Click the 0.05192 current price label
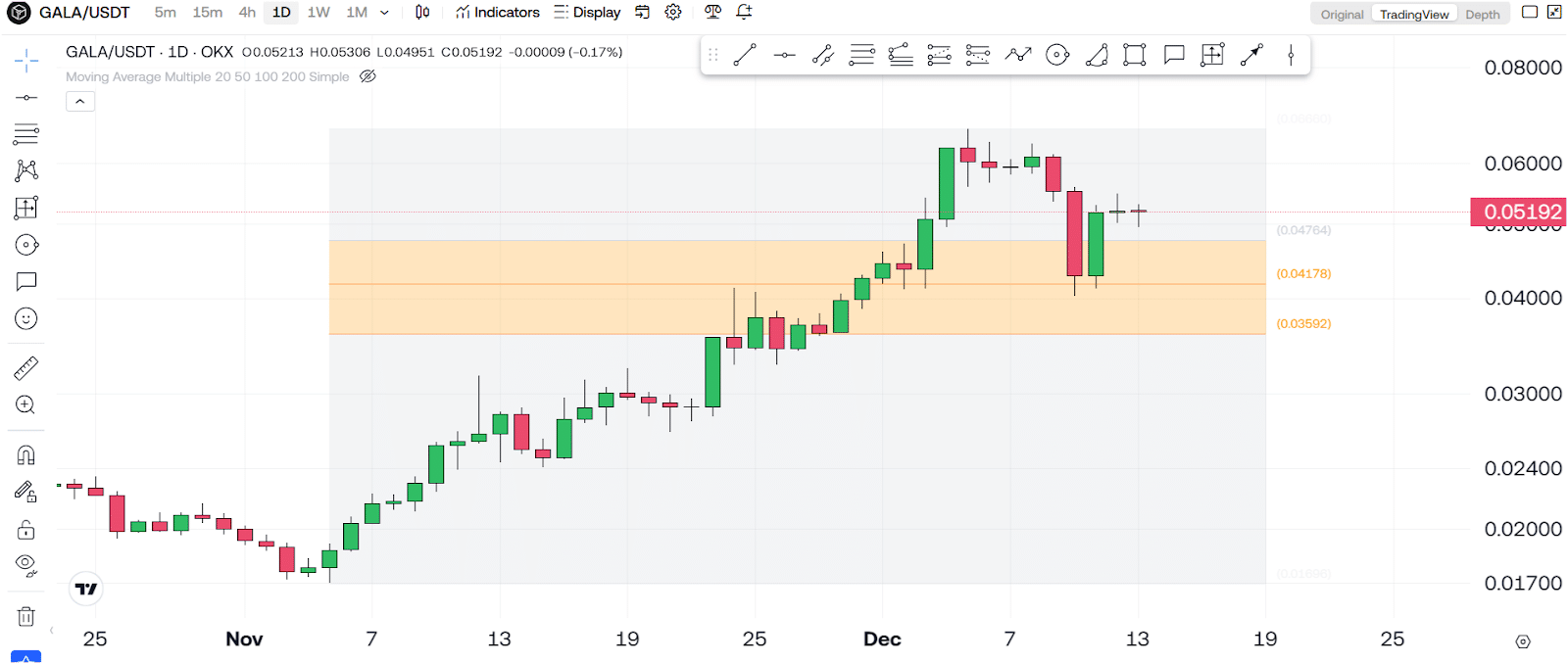 point(1519,212)
